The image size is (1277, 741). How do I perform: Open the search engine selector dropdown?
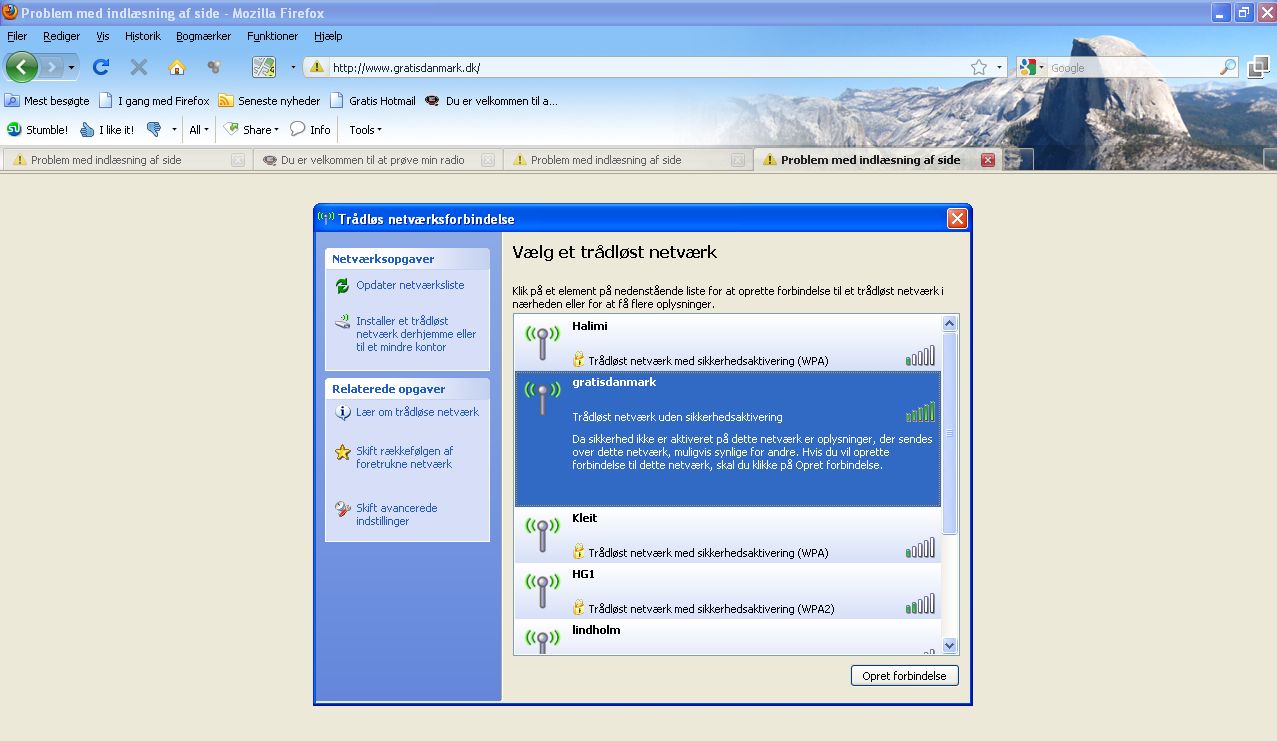(1031, 68)
